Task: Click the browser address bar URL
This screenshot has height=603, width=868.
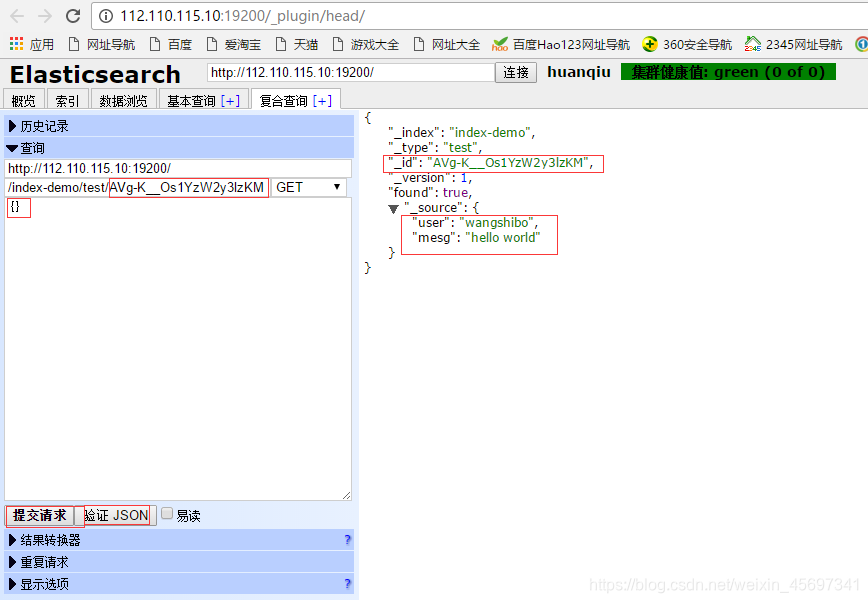Action: [x=242, y=16]
